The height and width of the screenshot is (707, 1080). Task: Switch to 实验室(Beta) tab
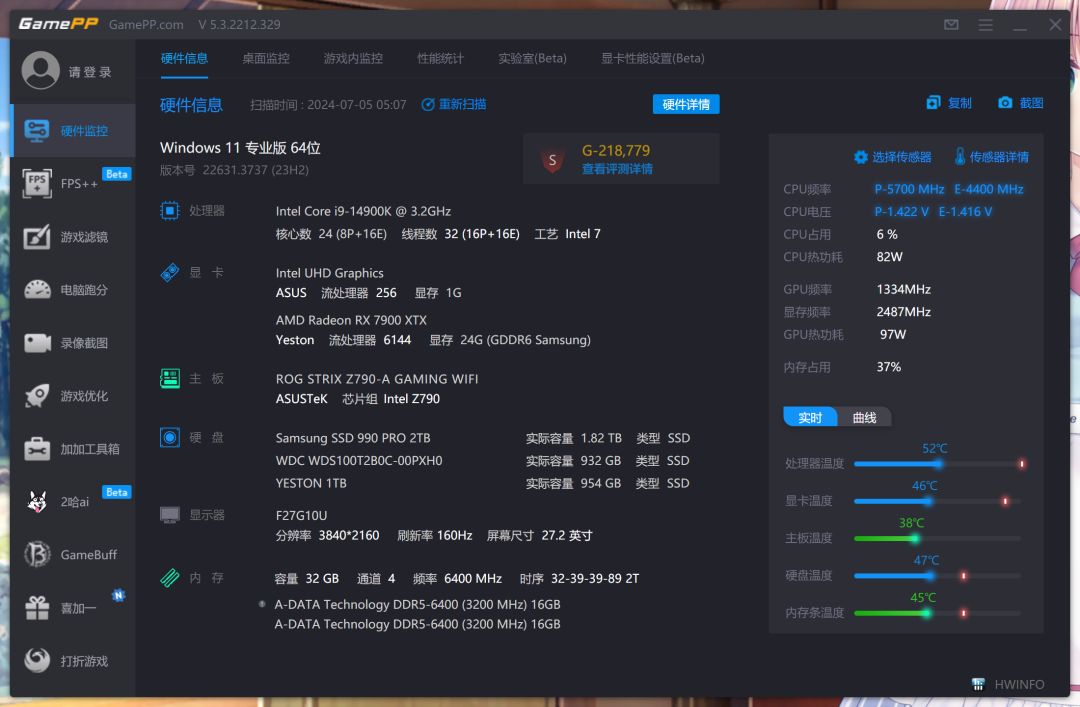[532, 59]
